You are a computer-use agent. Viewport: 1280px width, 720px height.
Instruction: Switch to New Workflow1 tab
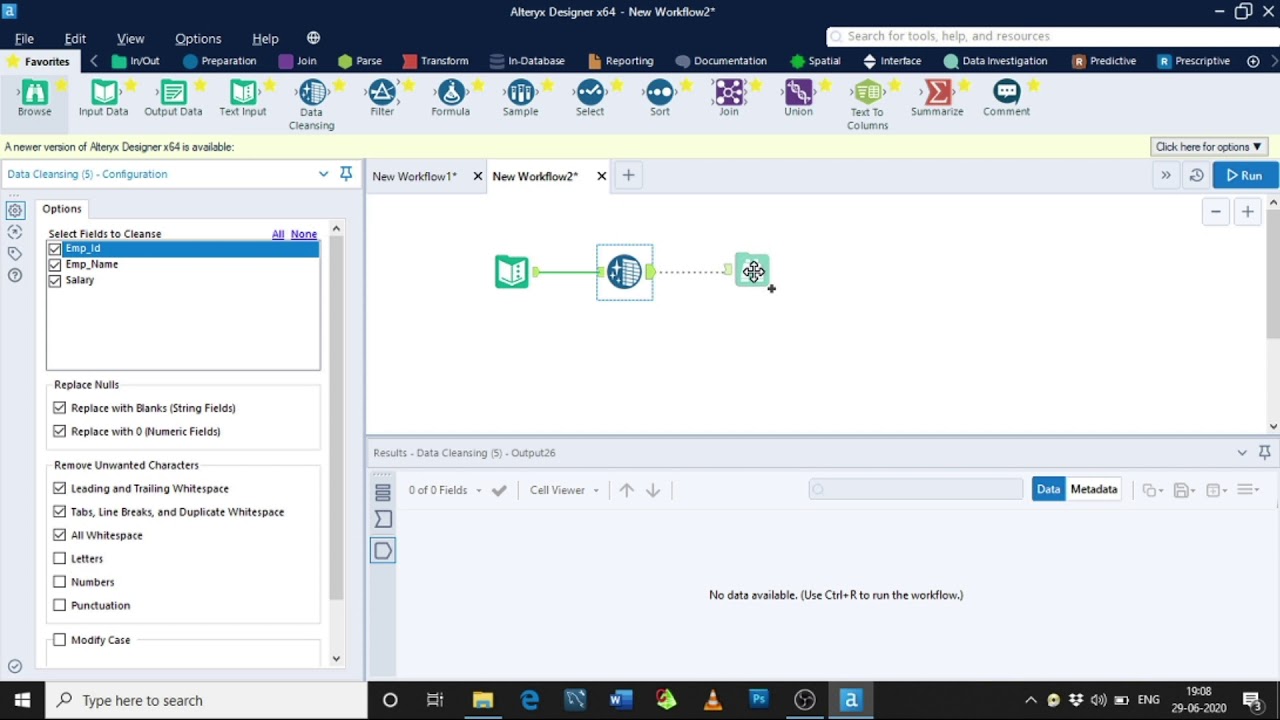[x=414, y=176]
